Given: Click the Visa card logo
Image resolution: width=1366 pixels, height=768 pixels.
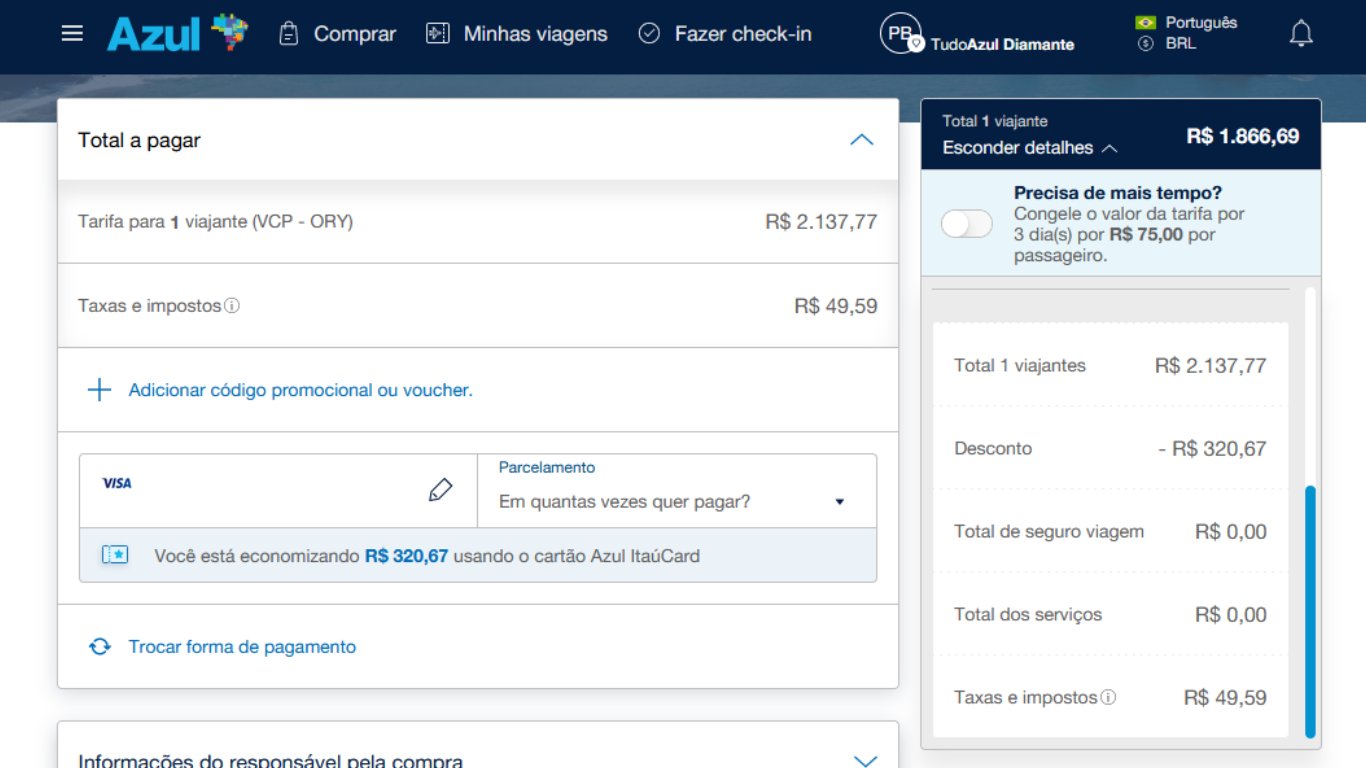Looking at the screenshot, I should (117, 483).
